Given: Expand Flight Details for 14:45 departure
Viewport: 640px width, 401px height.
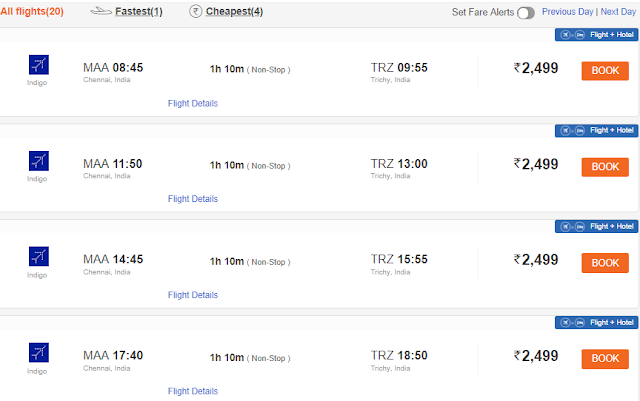Looking at the screenshot, I should [x=193, y=295].
